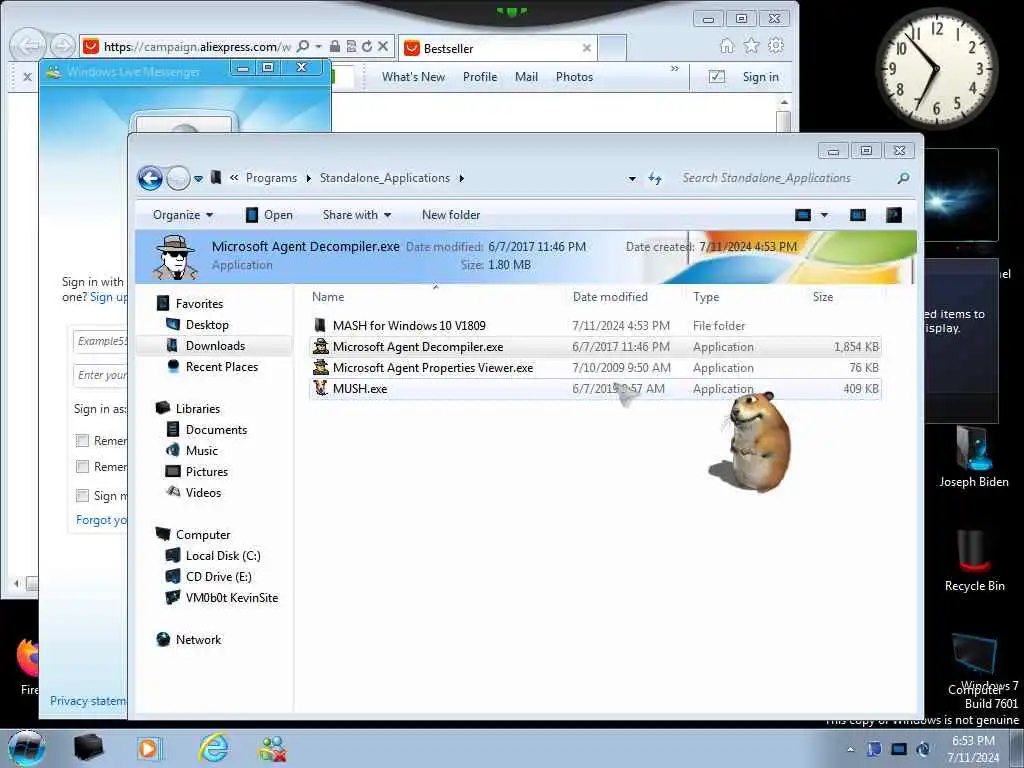
Task: Go back in the Explorer window
Action: (x=150, y=178)
